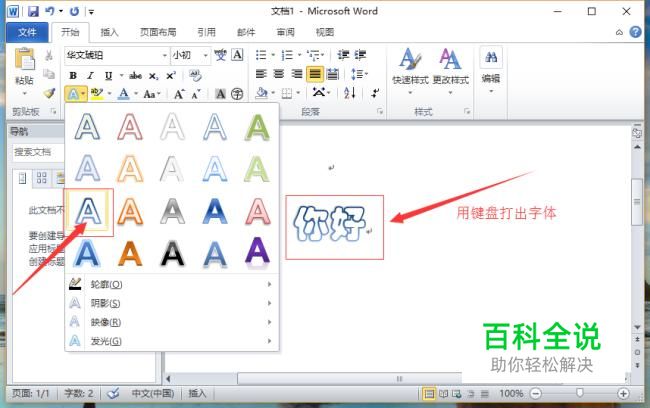Switch to 插入 Insert tab

109,32
